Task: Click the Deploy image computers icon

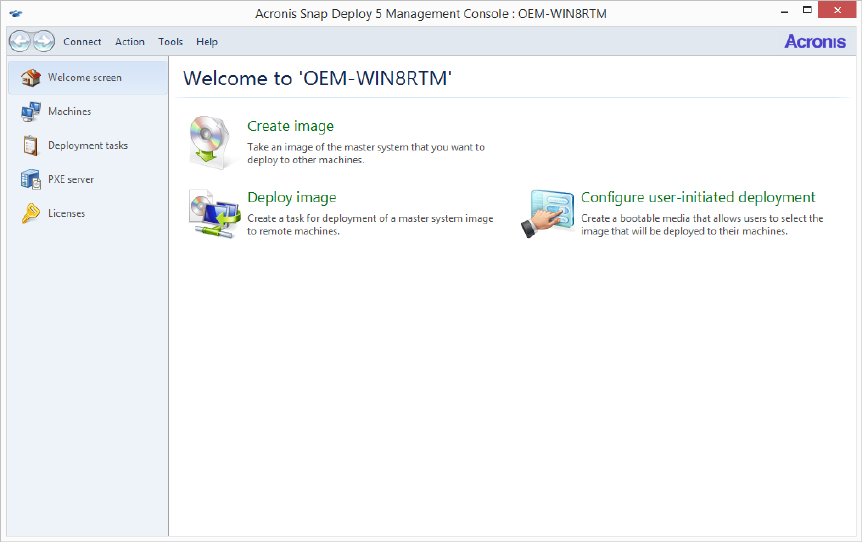Action: point(214,213)
